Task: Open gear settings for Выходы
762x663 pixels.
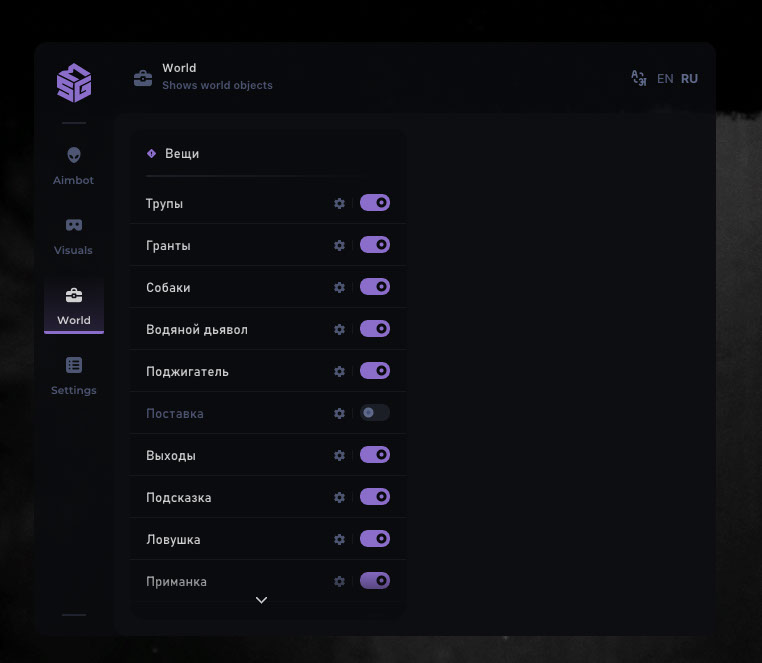Action: 339,455
